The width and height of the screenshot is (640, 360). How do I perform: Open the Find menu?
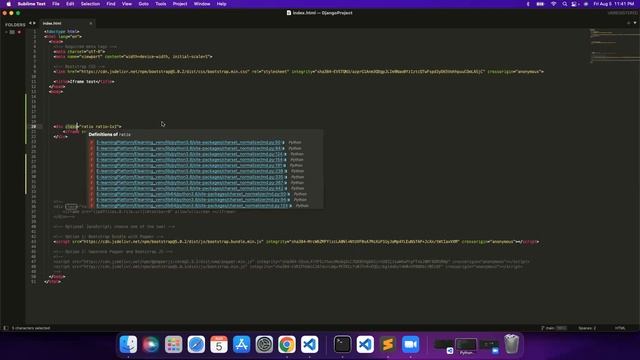[111, 4]
